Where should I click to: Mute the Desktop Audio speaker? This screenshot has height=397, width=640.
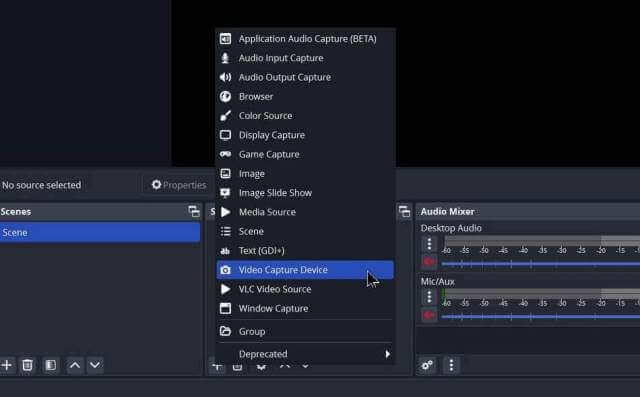429,262
